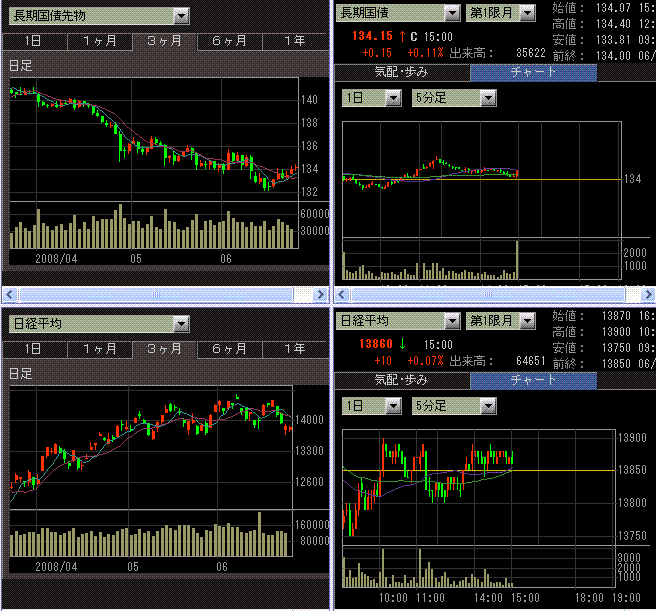Click 出来高 value 35622

click(530, 53)
